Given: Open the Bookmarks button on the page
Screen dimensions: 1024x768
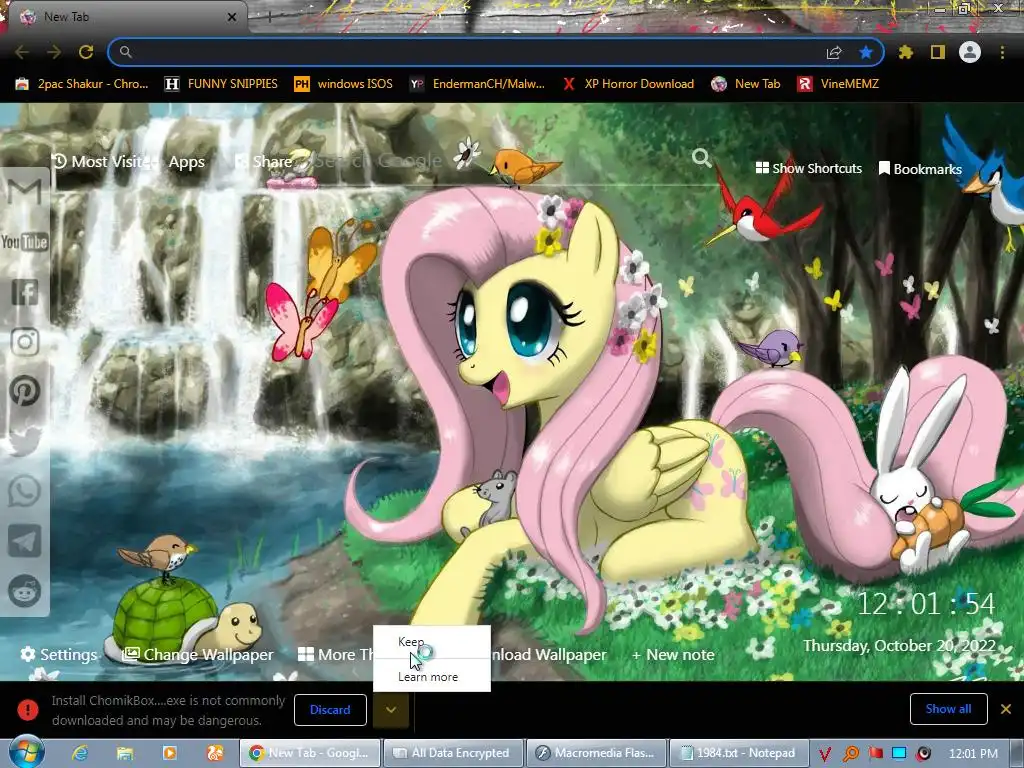Looking at the screenshot, I should pyautogui.click(x=920, y=168).
